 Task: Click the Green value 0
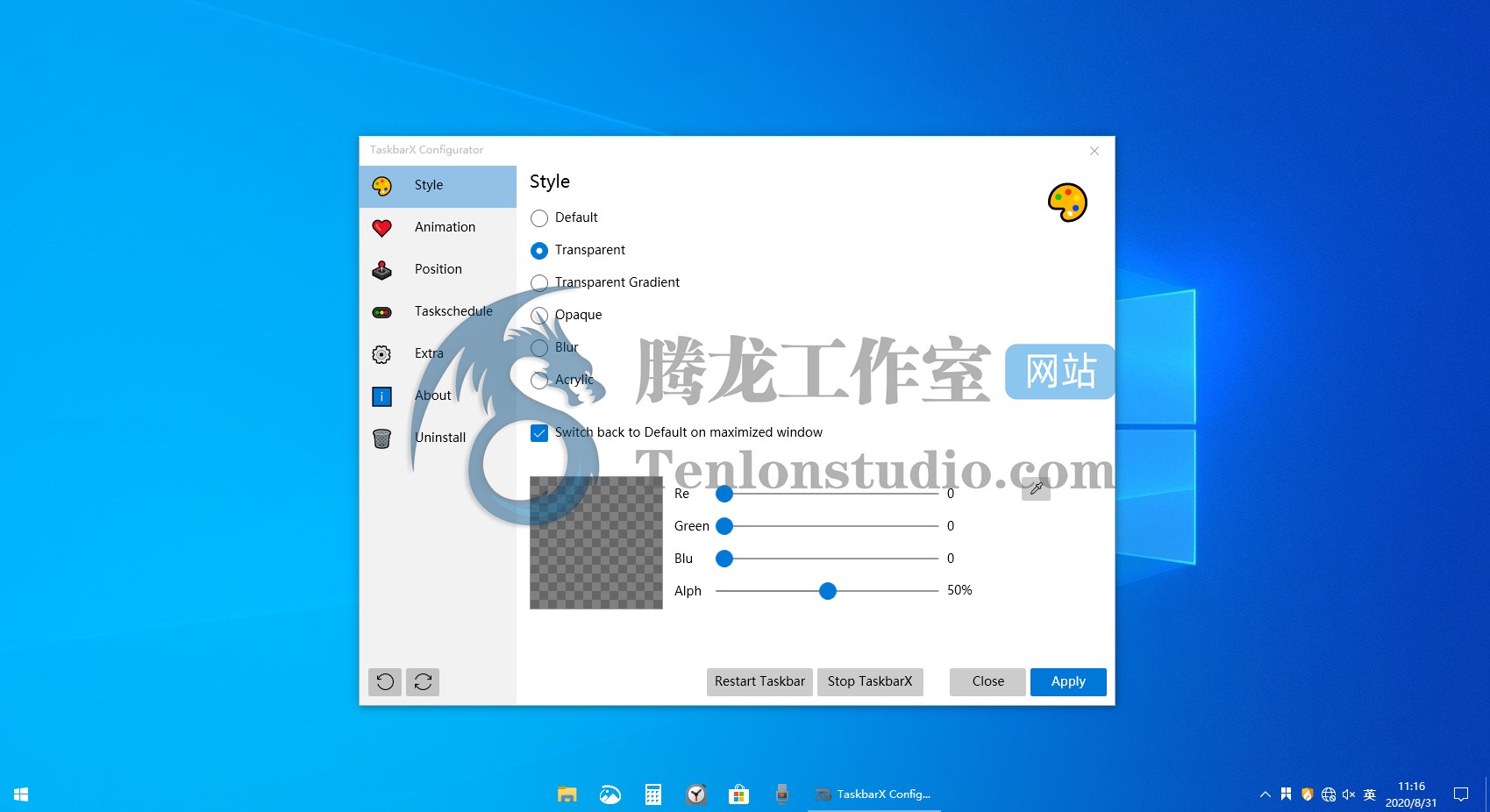(951, 526)
